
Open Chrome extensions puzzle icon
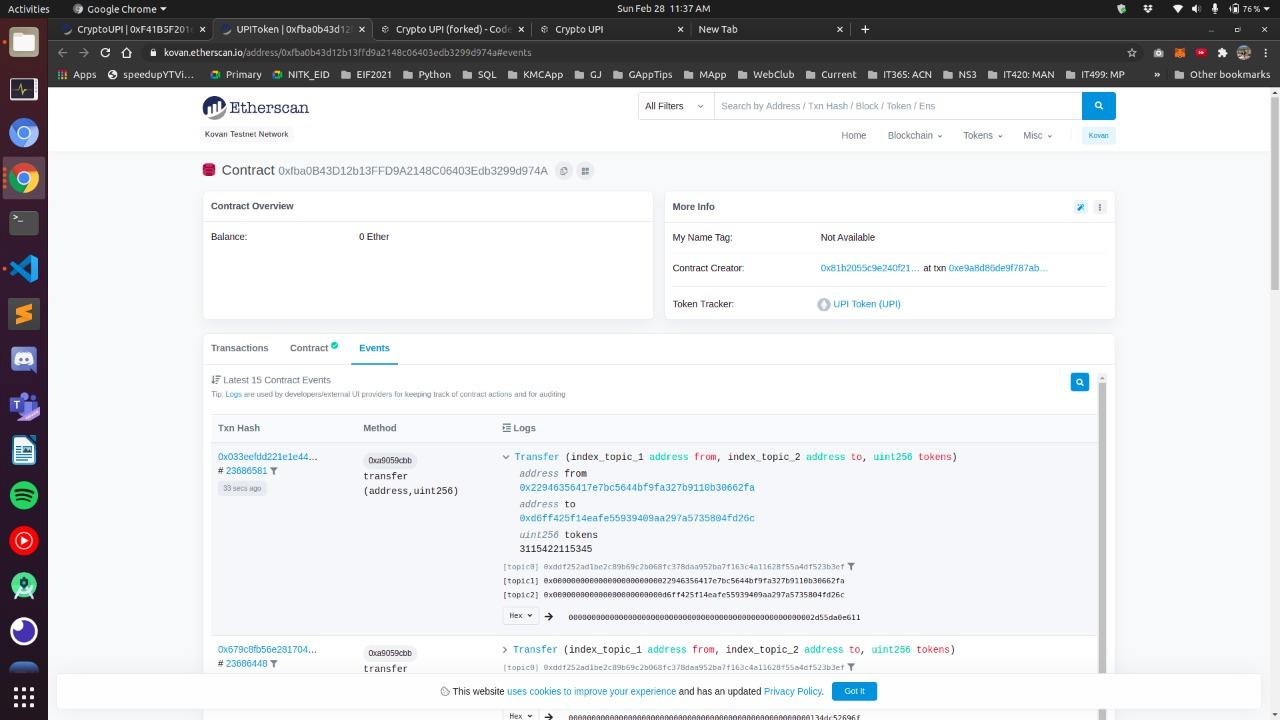(x=1222, y=52)
